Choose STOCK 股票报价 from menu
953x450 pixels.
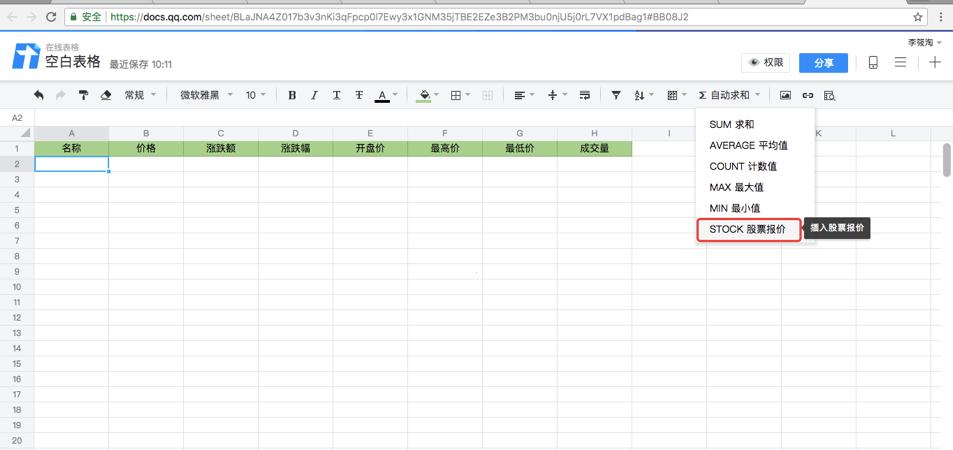pyautogui.click(x=748, y=230)
